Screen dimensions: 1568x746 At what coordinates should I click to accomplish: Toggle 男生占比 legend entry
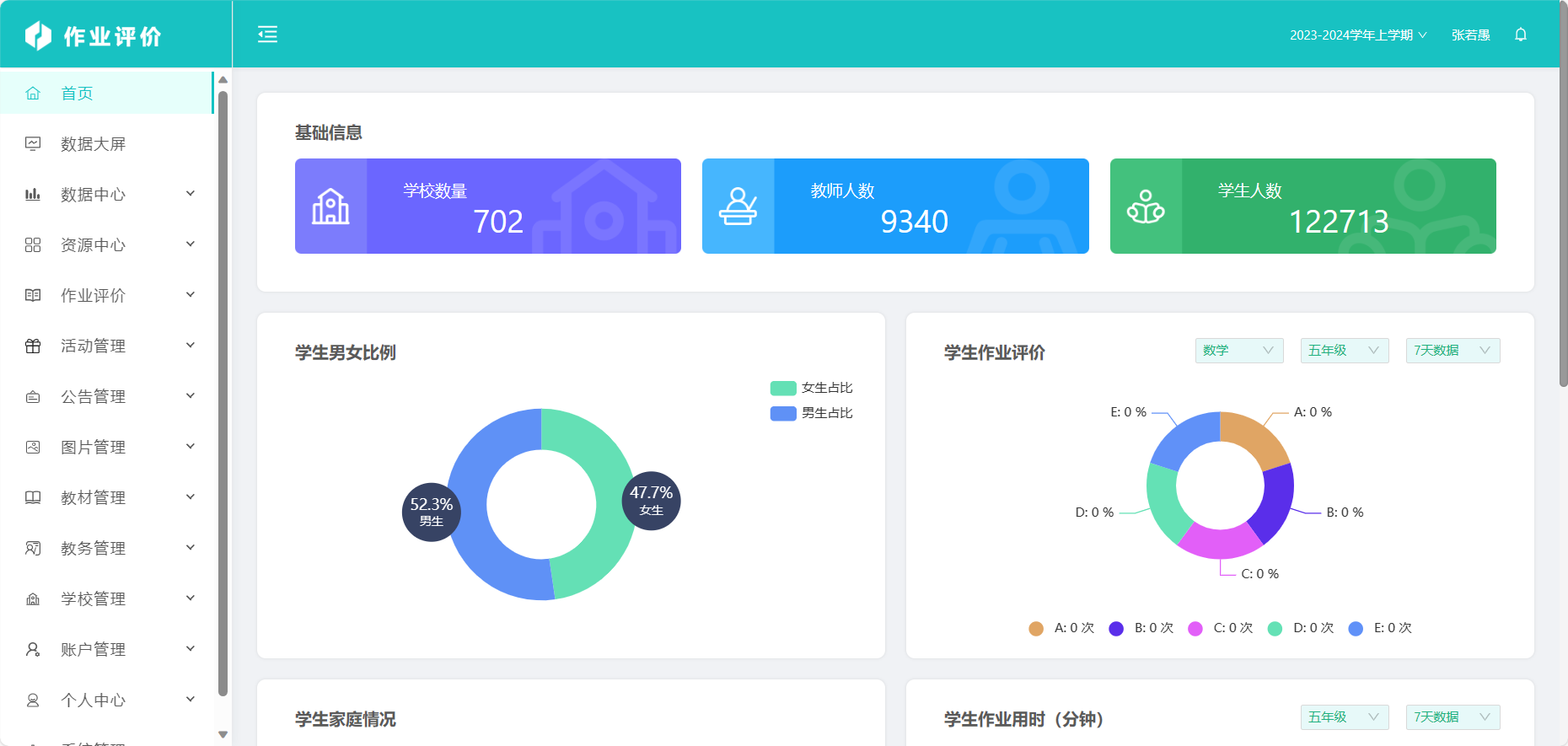click(x=811, y=413)
